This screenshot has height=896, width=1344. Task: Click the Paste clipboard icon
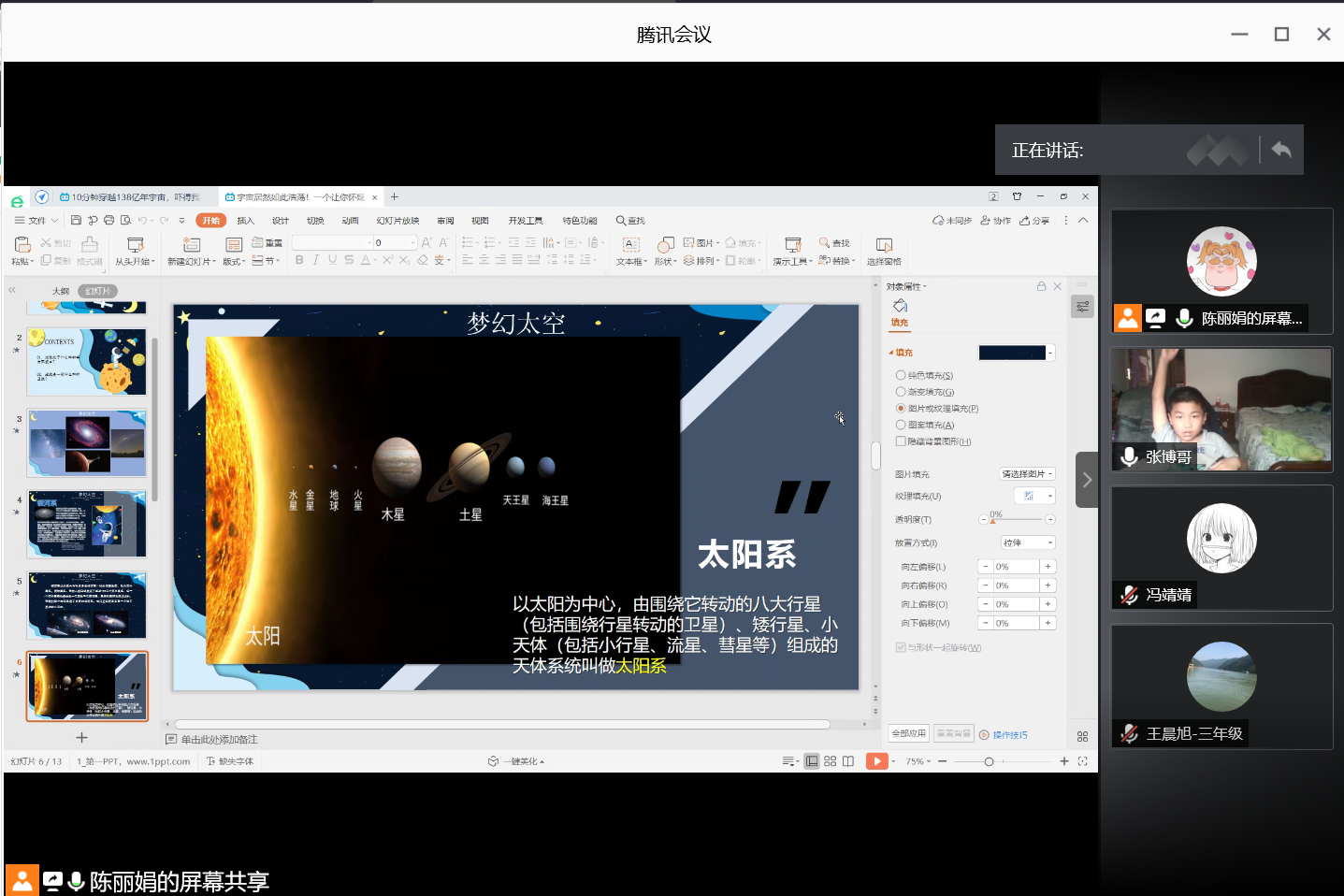click(22, 245)
